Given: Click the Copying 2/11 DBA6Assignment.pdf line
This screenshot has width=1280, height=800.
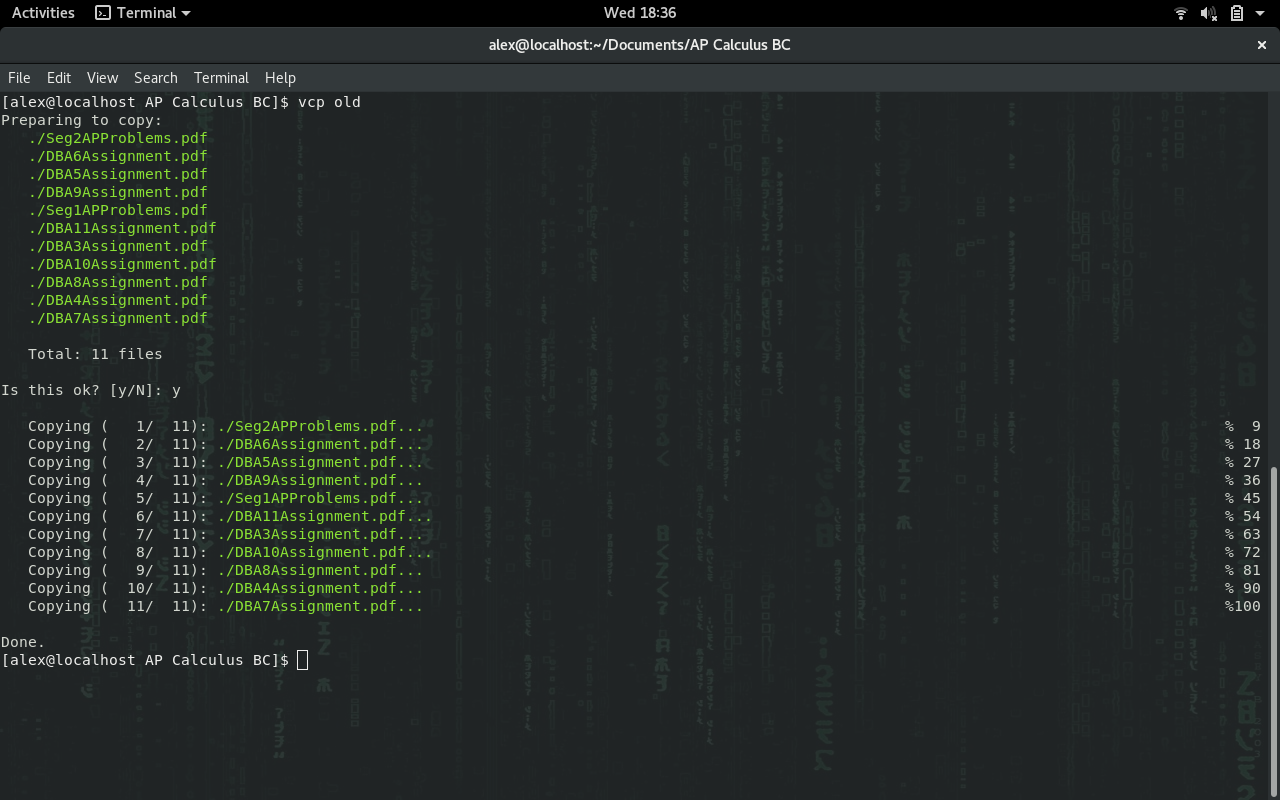Looking at the screenshot, I should click(x=226, y=444).
